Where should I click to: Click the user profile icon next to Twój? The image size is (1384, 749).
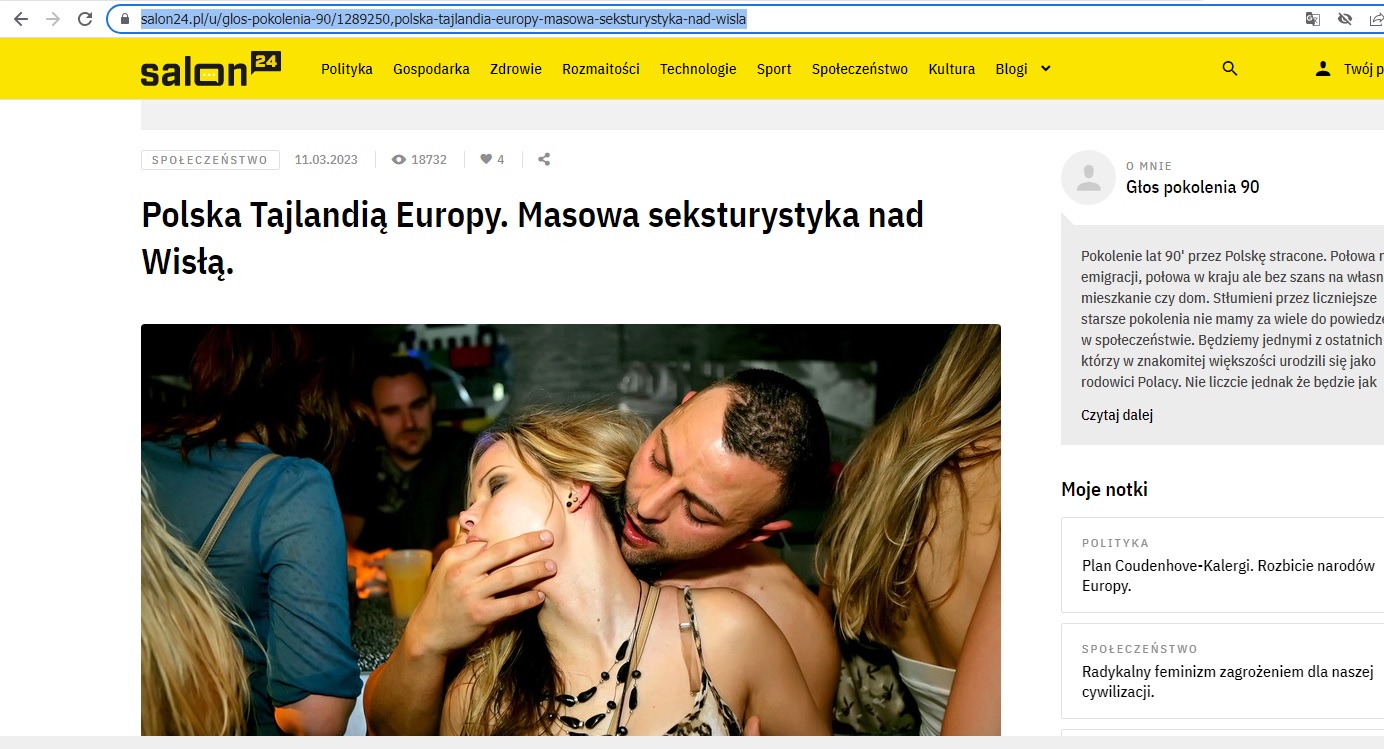pos(1323,69)
